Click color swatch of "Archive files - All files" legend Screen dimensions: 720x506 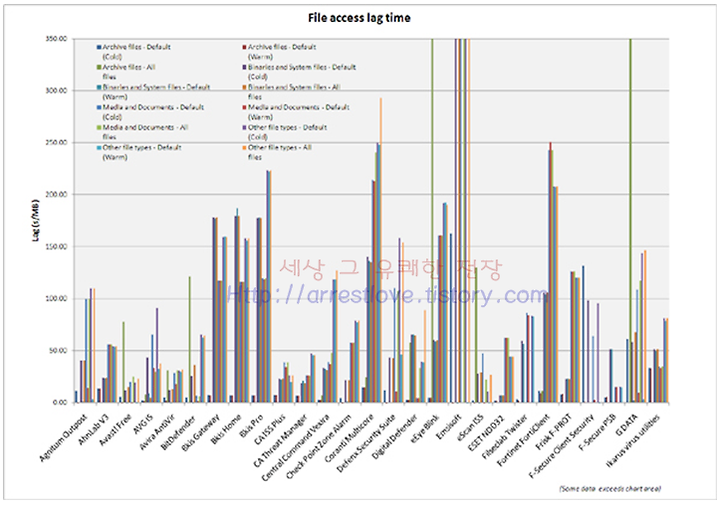point(99,67)
